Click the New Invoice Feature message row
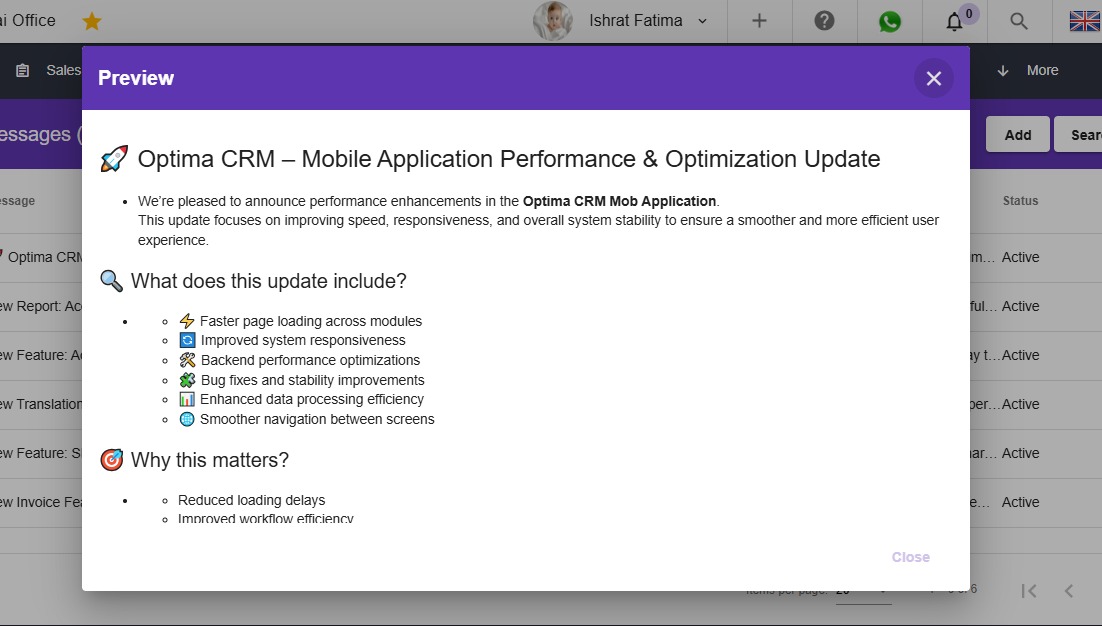Screen dimensions: 1102x626 click(x=41, y=502)
